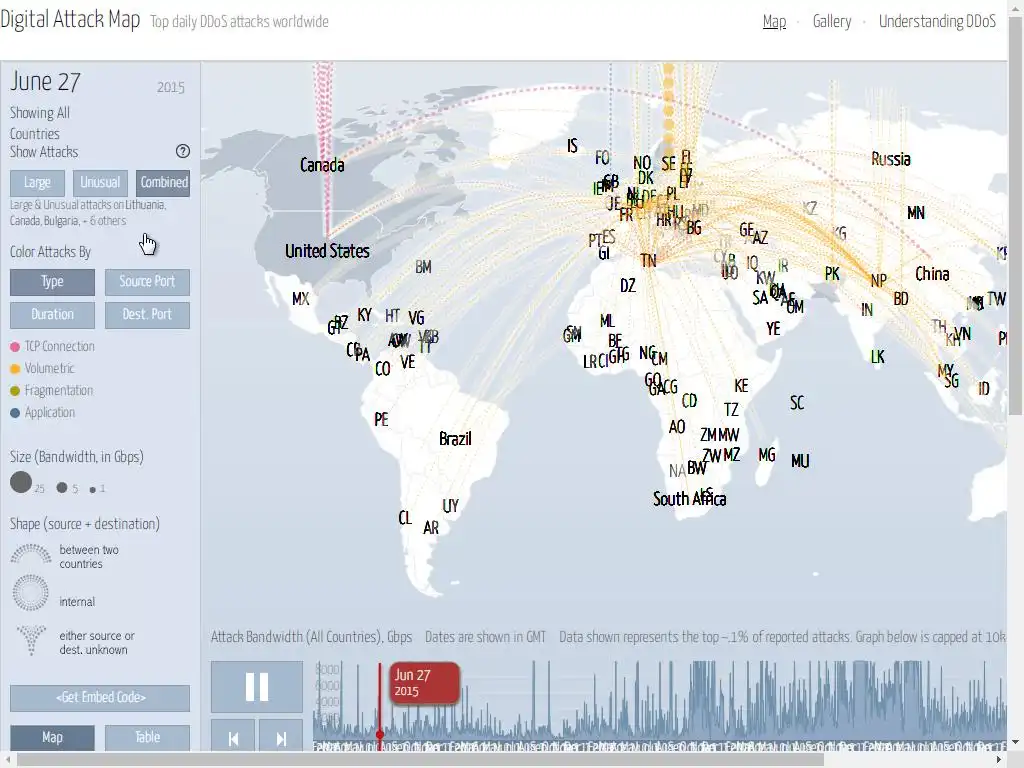Select Canada on the map

click(x=322, y=165)
